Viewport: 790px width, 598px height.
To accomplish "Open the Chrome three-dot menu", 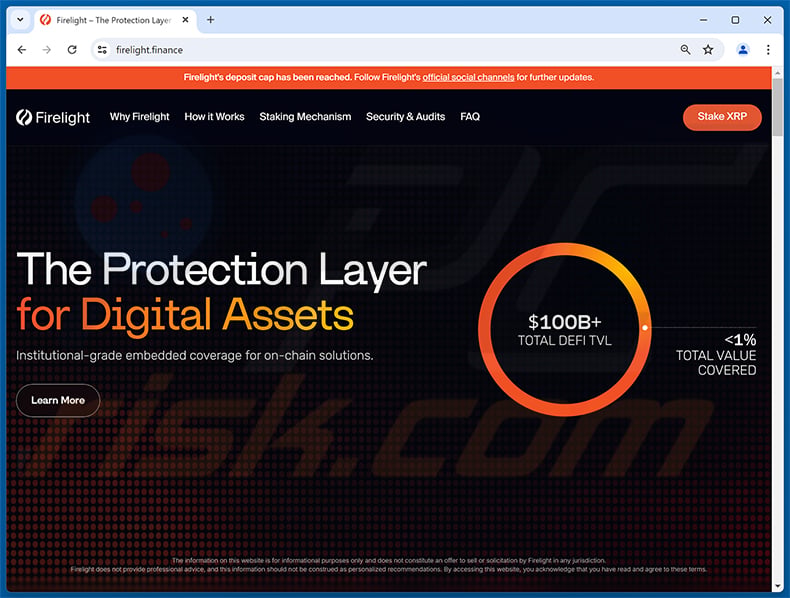I will coord(768,49).
